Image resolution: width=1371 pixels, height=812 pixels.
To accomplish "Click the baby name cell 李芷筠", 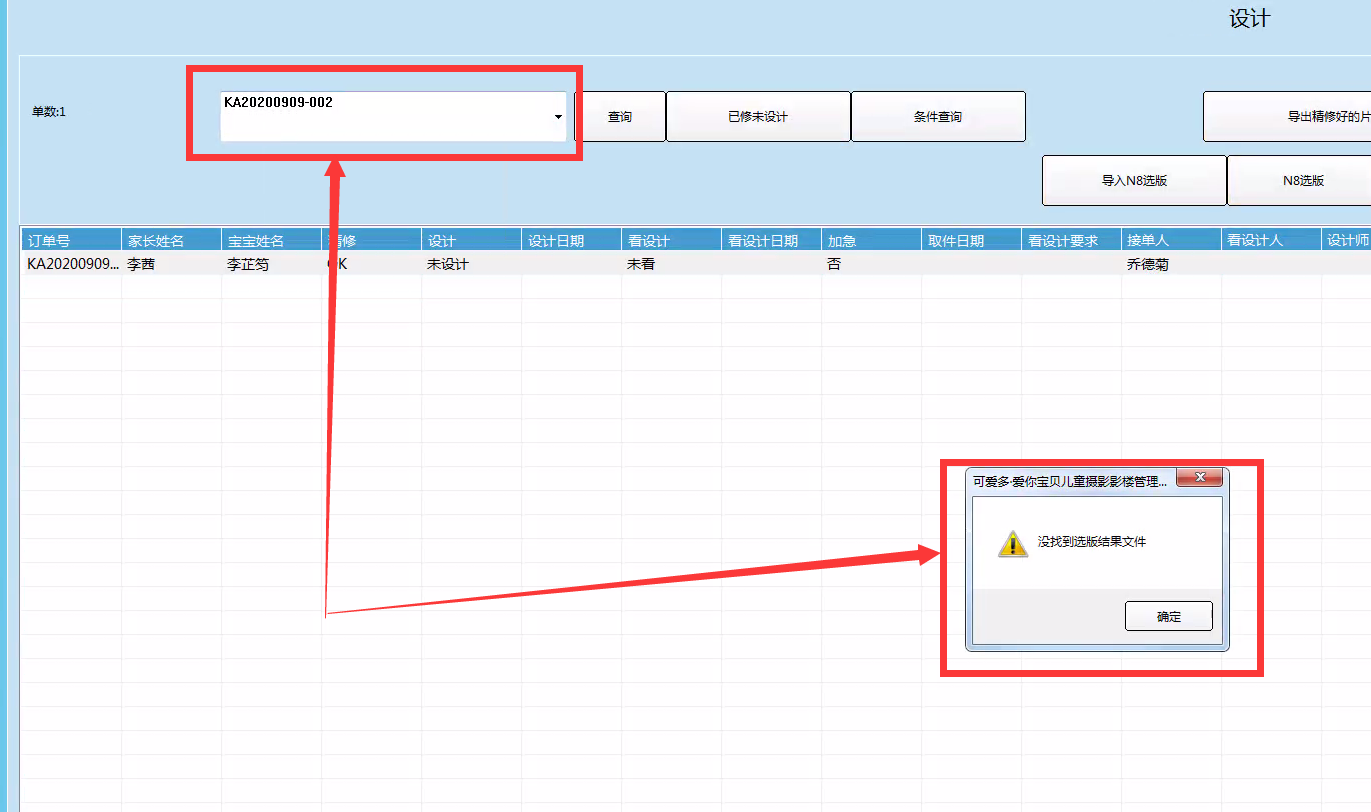I will click(271, 264).
